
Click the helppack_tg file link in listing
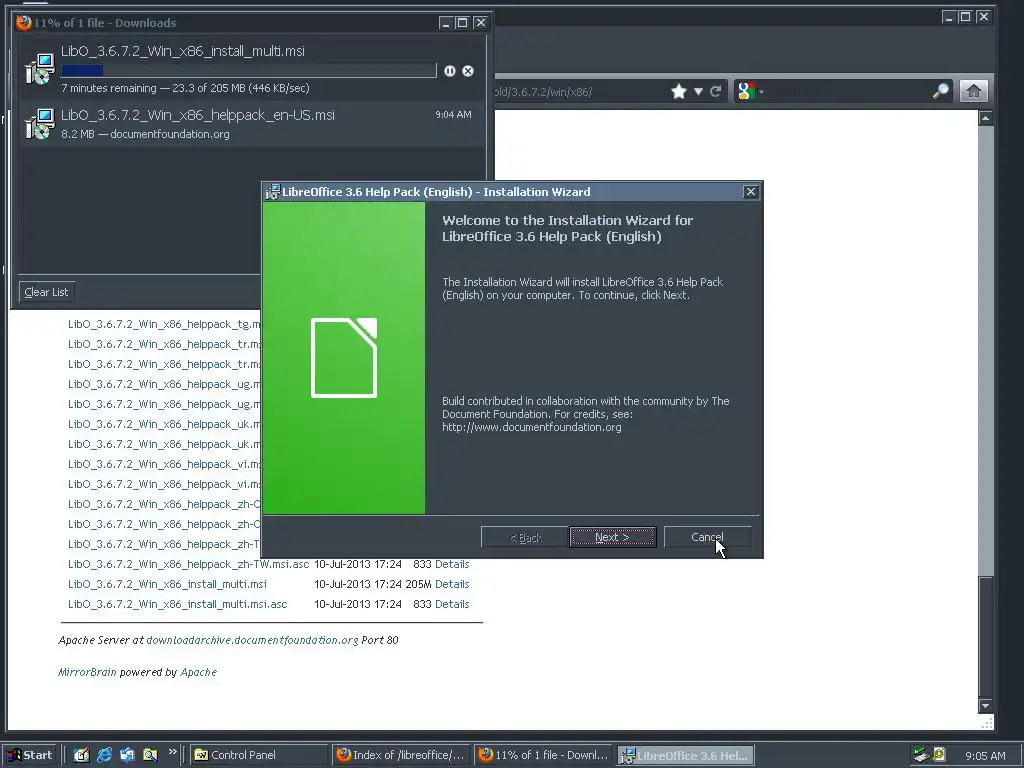pos(164,324)
